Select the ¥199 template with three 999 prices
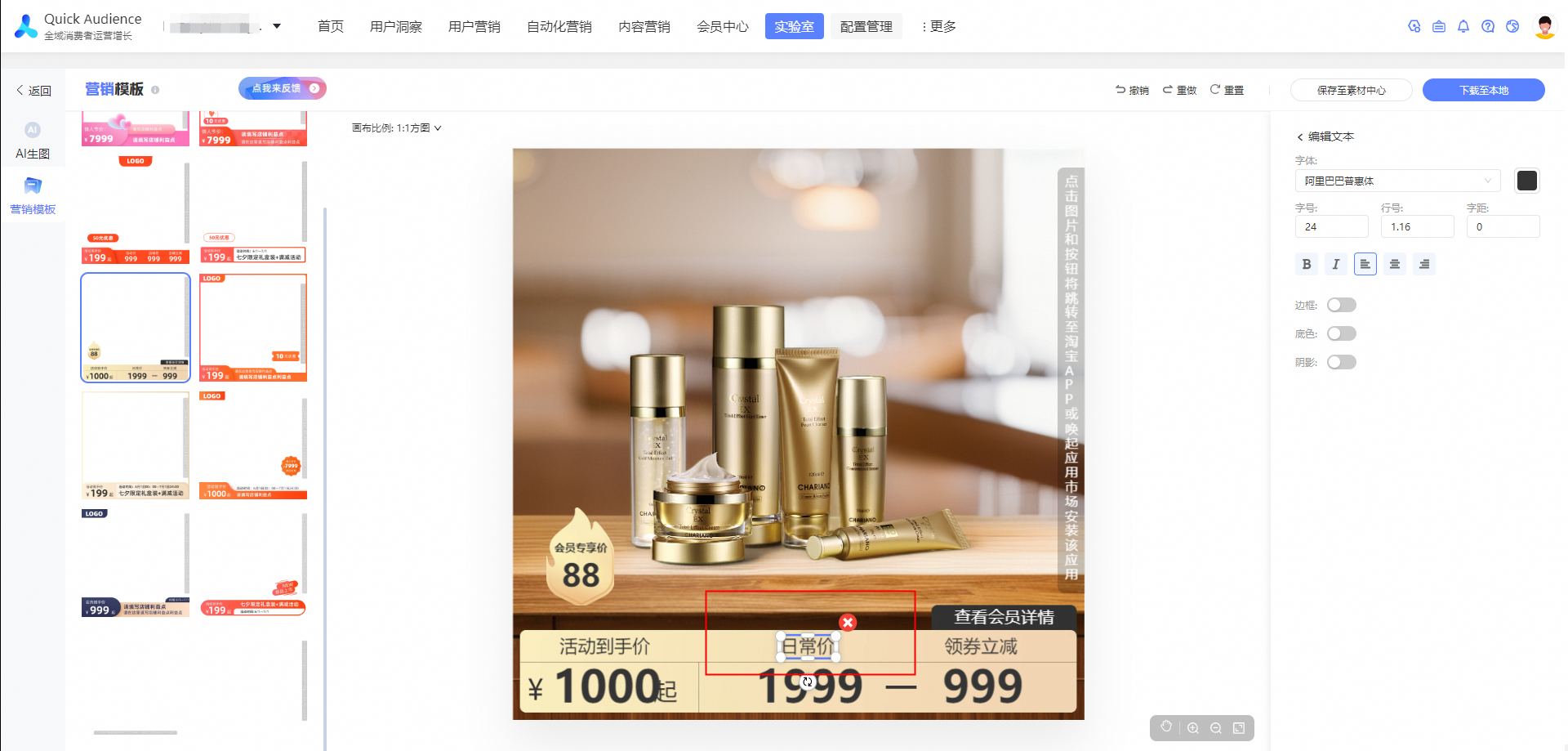Image resolution: width=1568 pixels, height=751 pixels. (x=136, y=210)
